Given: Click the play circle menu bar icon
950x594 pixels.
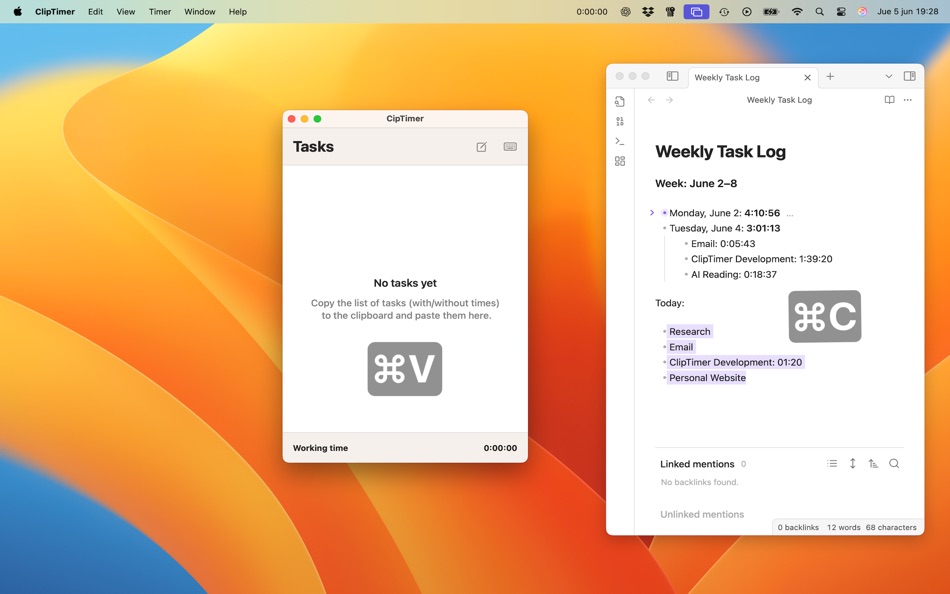Looking at the screenshot, I should [746, 12].
